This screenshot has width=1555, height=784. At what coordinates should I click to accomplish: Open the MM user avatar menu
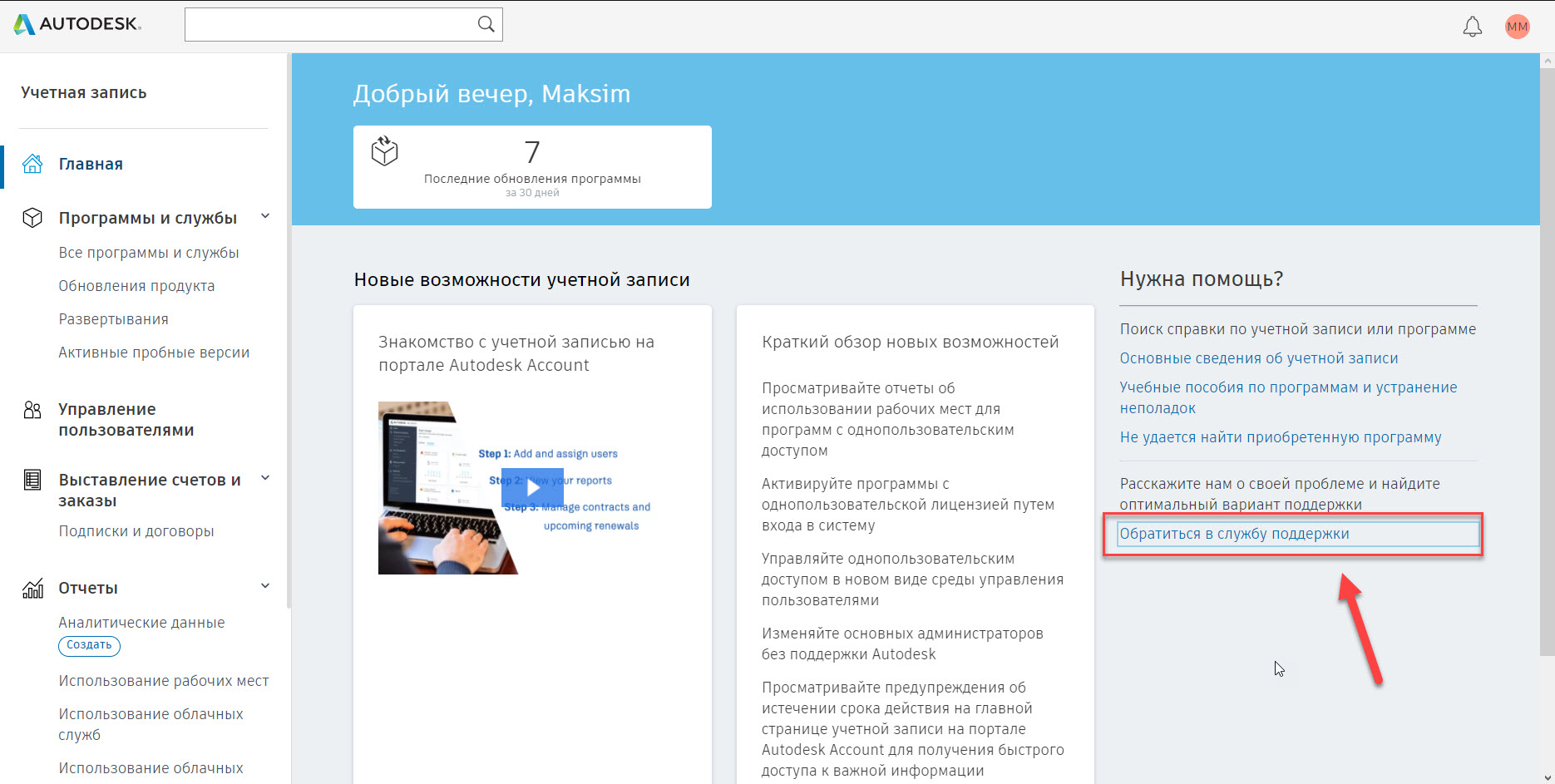pos(1518,27)
